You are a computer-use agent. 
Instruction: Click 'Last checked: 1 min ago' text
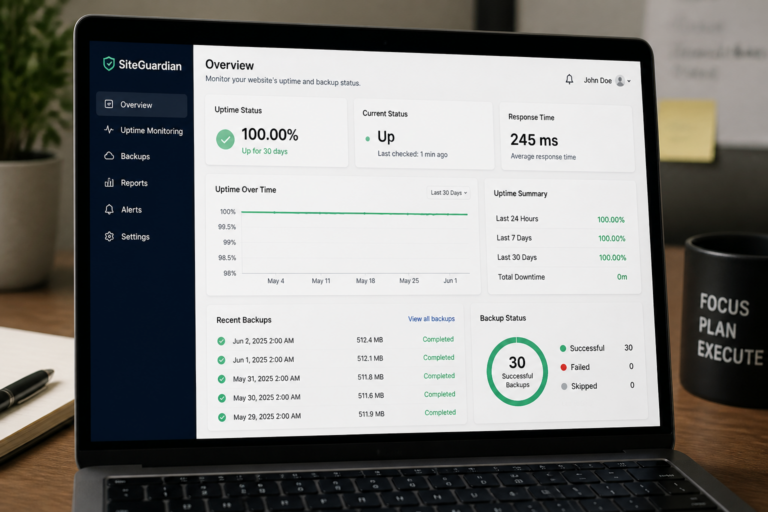click(412, 154)
